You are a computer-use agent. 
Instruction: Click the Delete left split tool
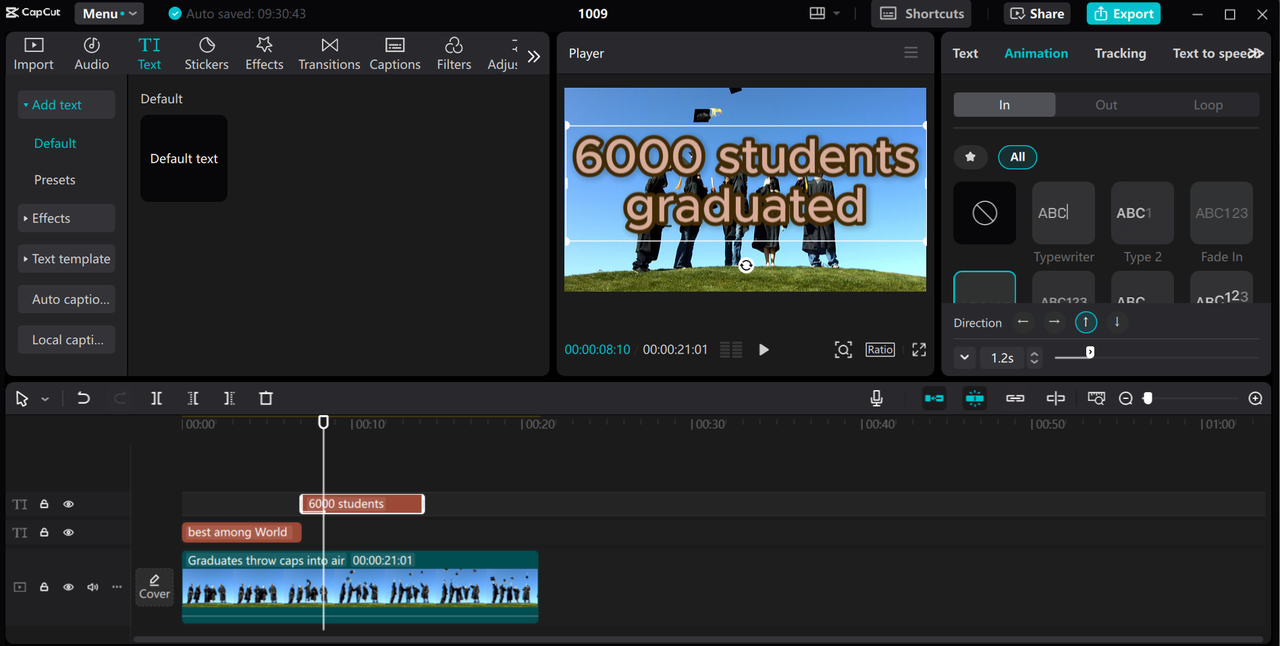point(193,398)
